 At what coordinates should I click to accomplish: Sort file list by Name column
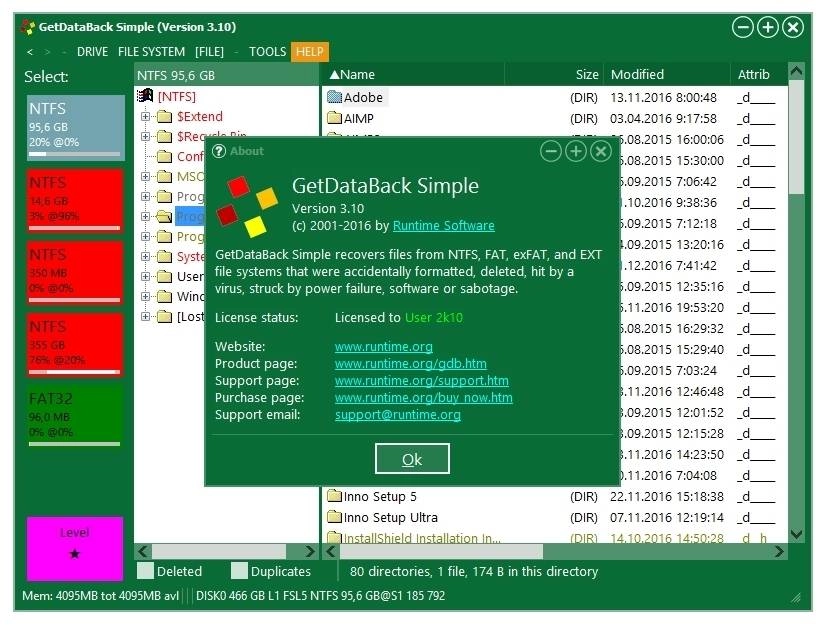tap(413, 75)
